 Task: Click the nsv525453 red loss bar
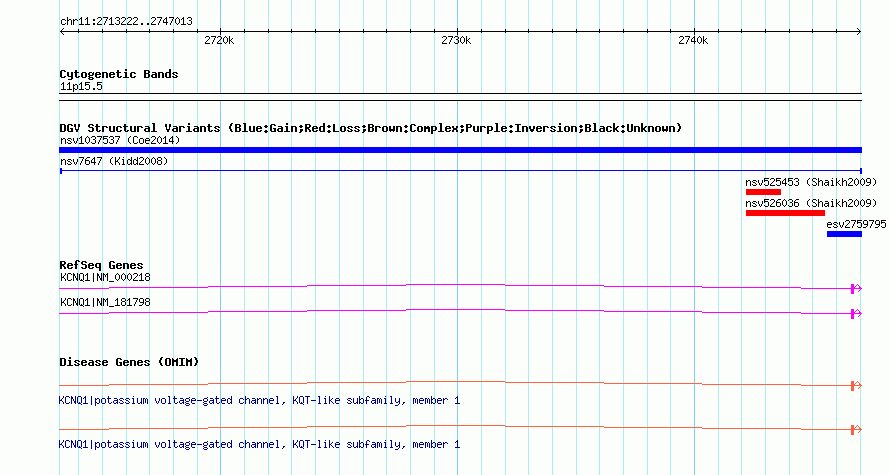763,192
